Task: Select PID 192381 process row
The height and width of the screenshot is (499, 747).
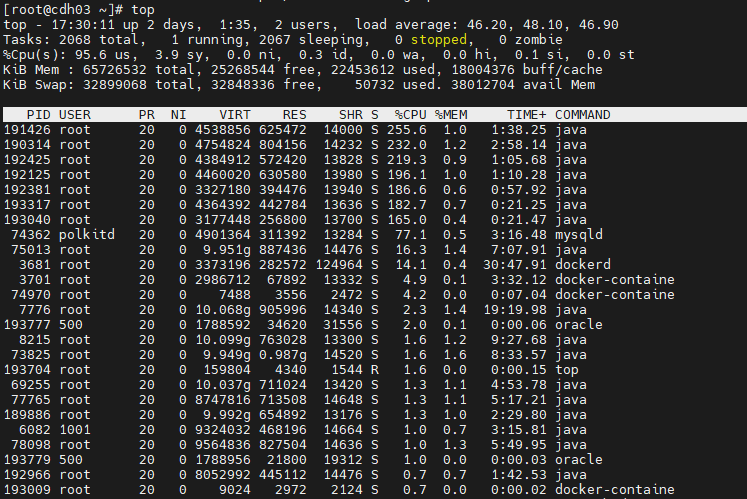Action: (27, 190)
